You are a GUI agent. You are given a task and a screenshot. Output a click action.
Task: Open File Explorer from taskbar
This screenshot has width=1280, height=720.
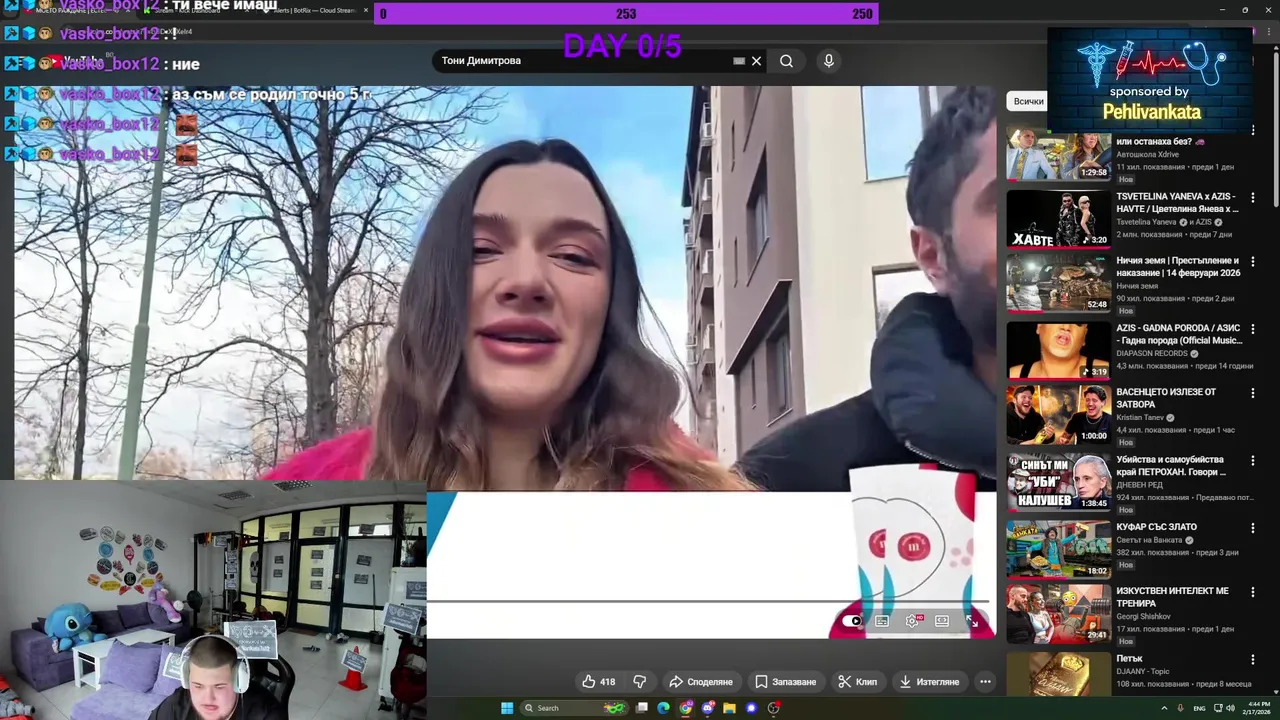tap(730, 708)
